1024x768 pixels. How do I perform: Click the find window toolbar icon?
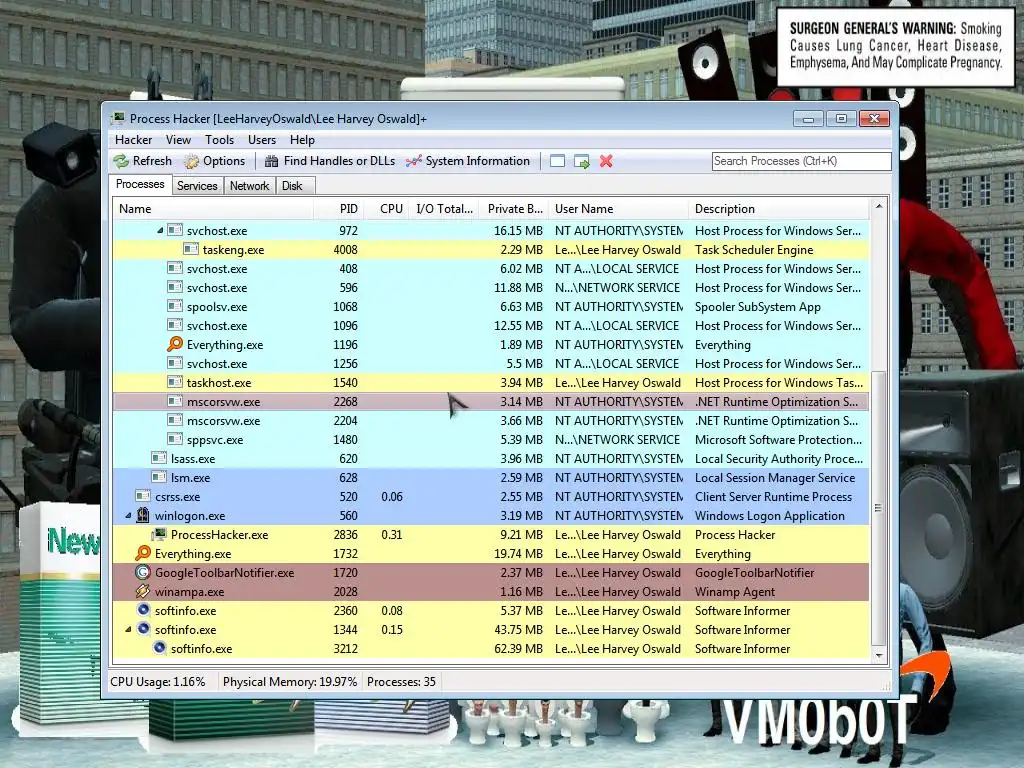coord(557,161)
